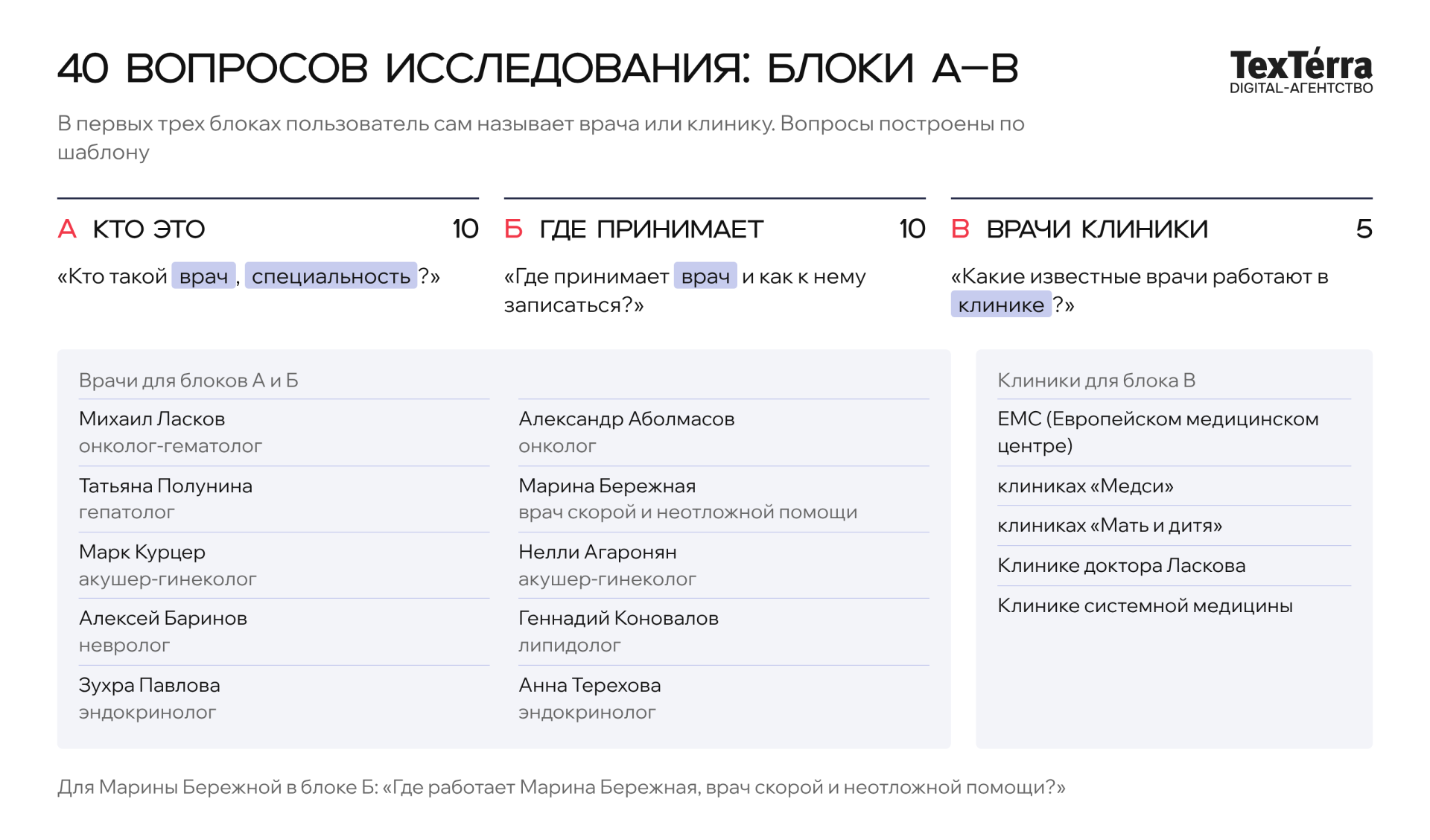1430x840 pixels.
Task: Select doctor "Марк Курцер"
Action: 142,552
